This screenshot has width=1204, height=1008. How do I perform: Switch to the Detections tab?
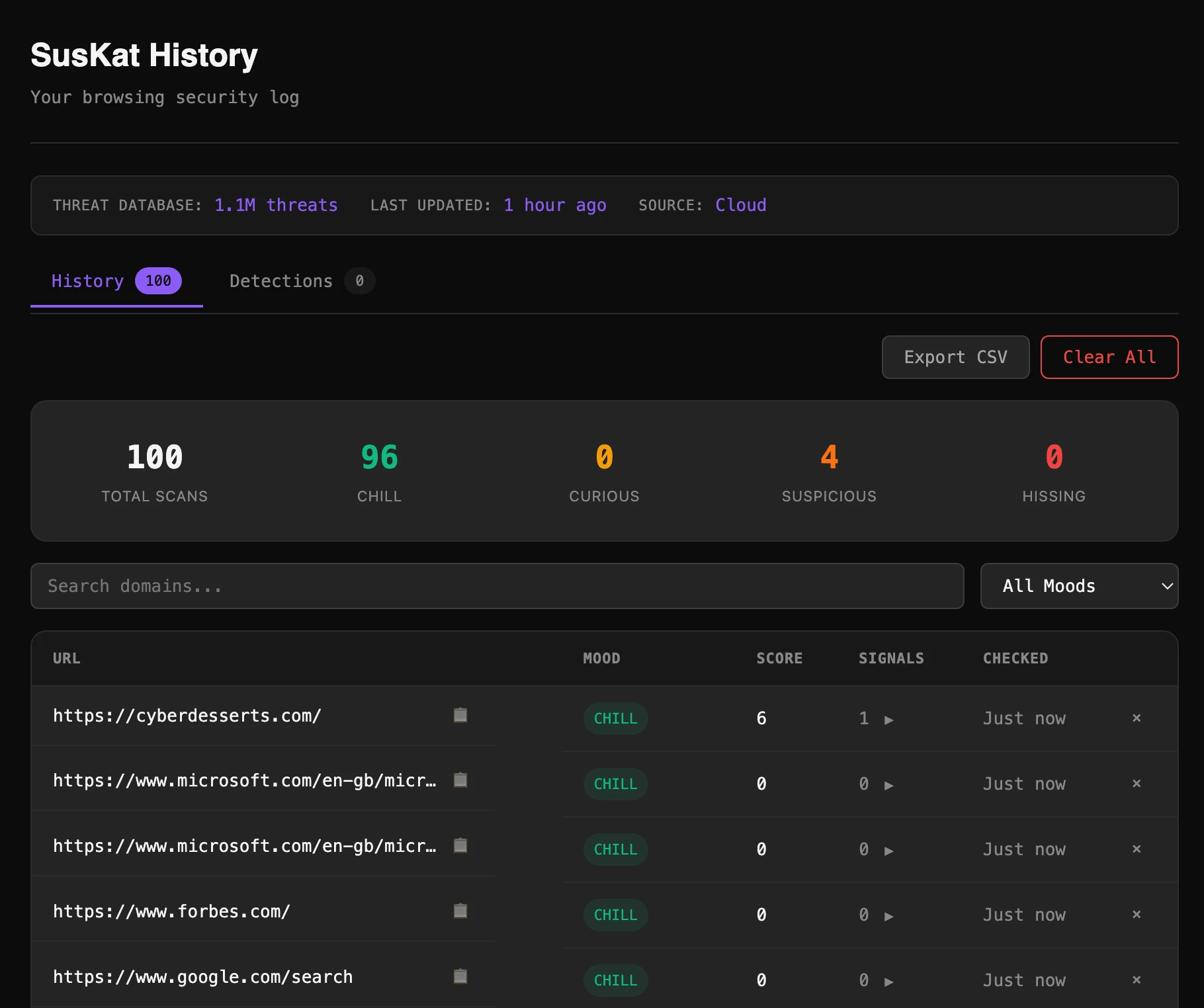[280, 280]
